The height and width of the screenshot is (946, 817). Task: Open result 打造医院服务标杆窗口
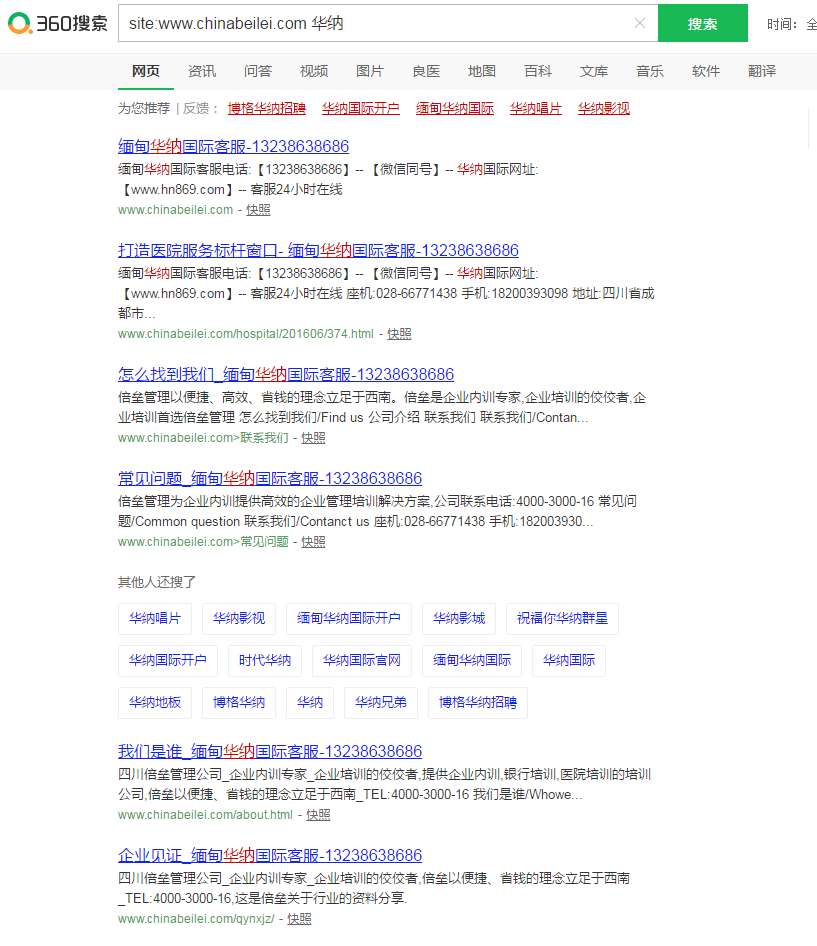[319, 250]
